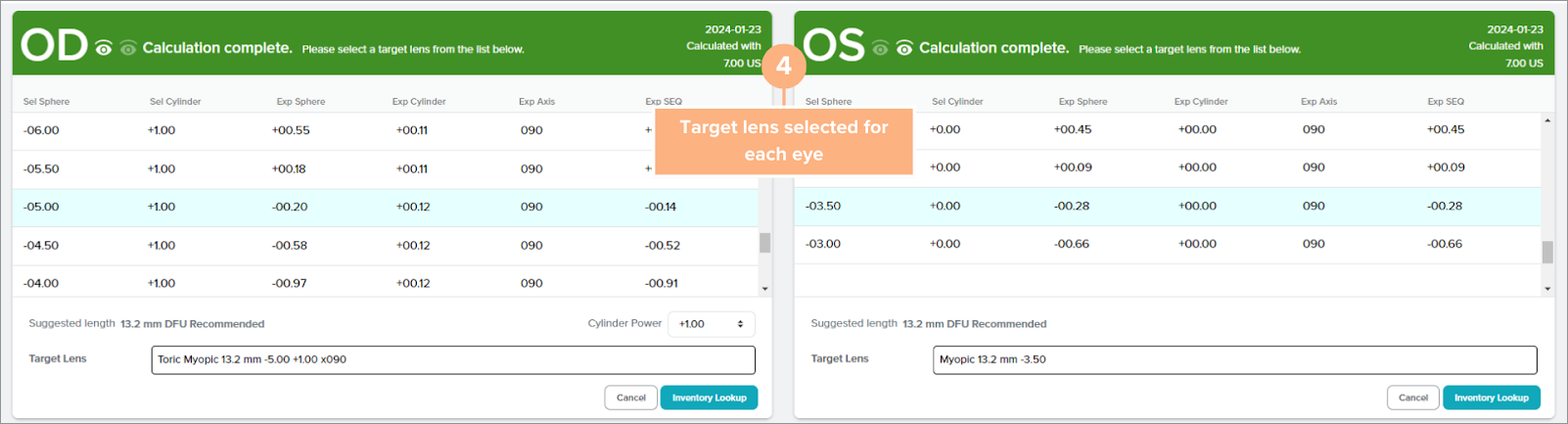Click the dimmed eye icon beside OS
The width and height of the screenshot is (1568, 424).
[880, 48]
